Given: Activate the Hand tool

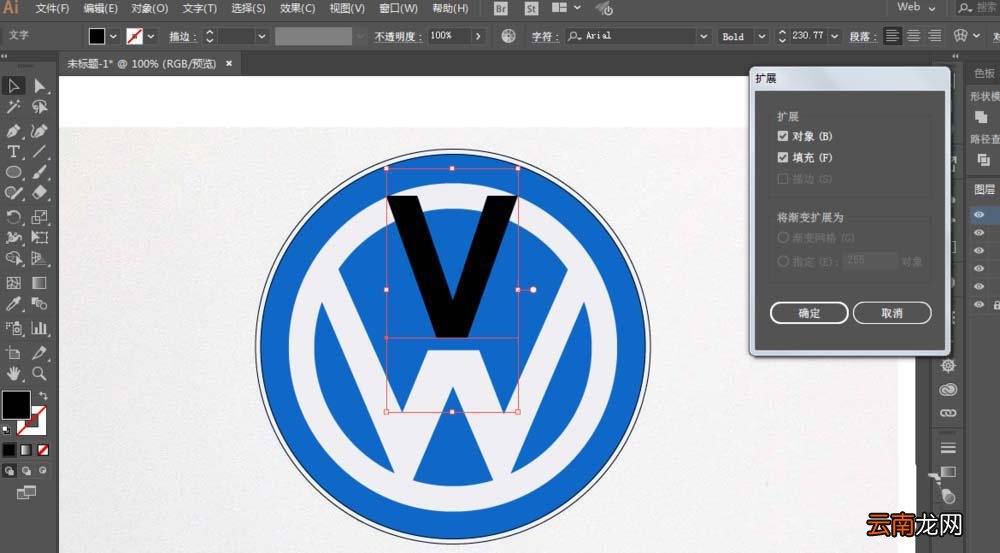Looking at the screenshot, I should point(13,374).
